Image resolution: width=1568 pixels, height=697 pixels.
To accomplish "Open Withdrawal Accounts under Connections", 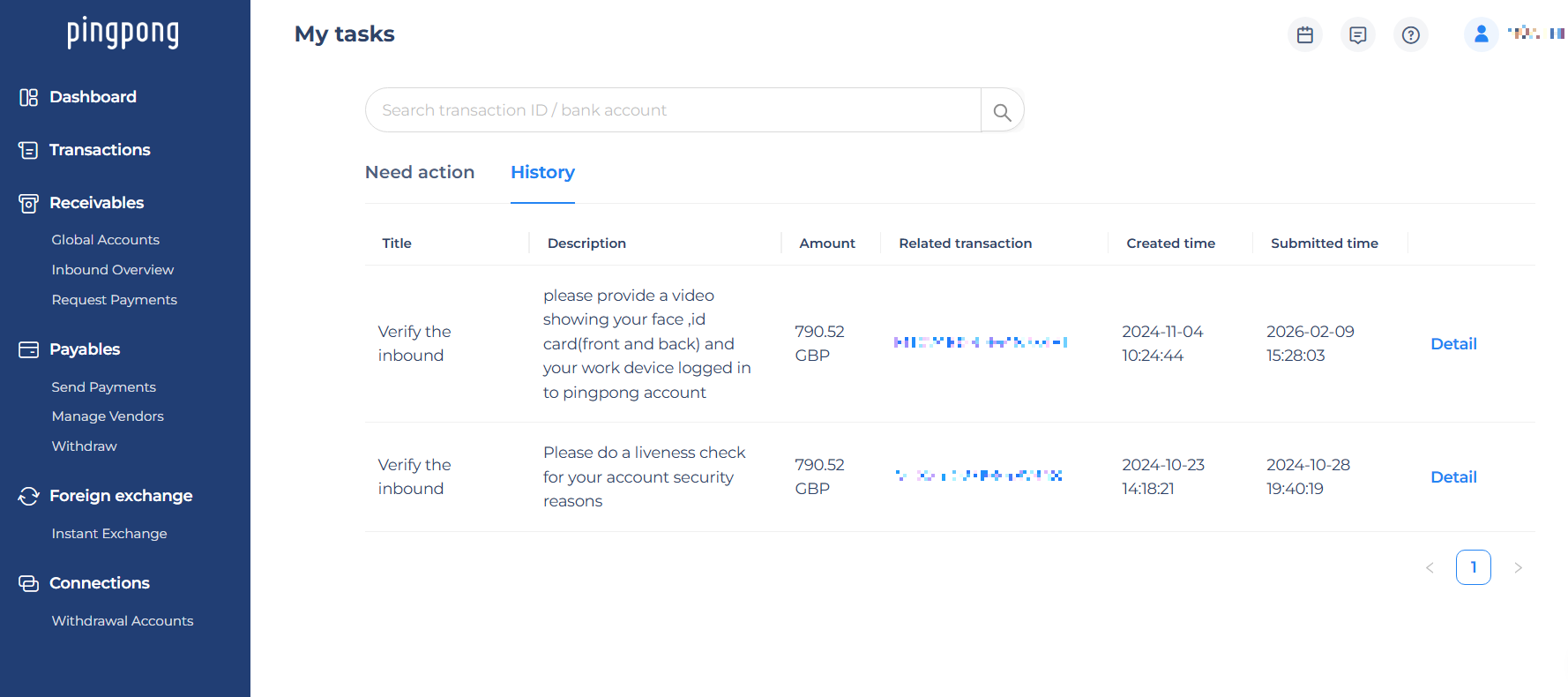I will (123, 621).
